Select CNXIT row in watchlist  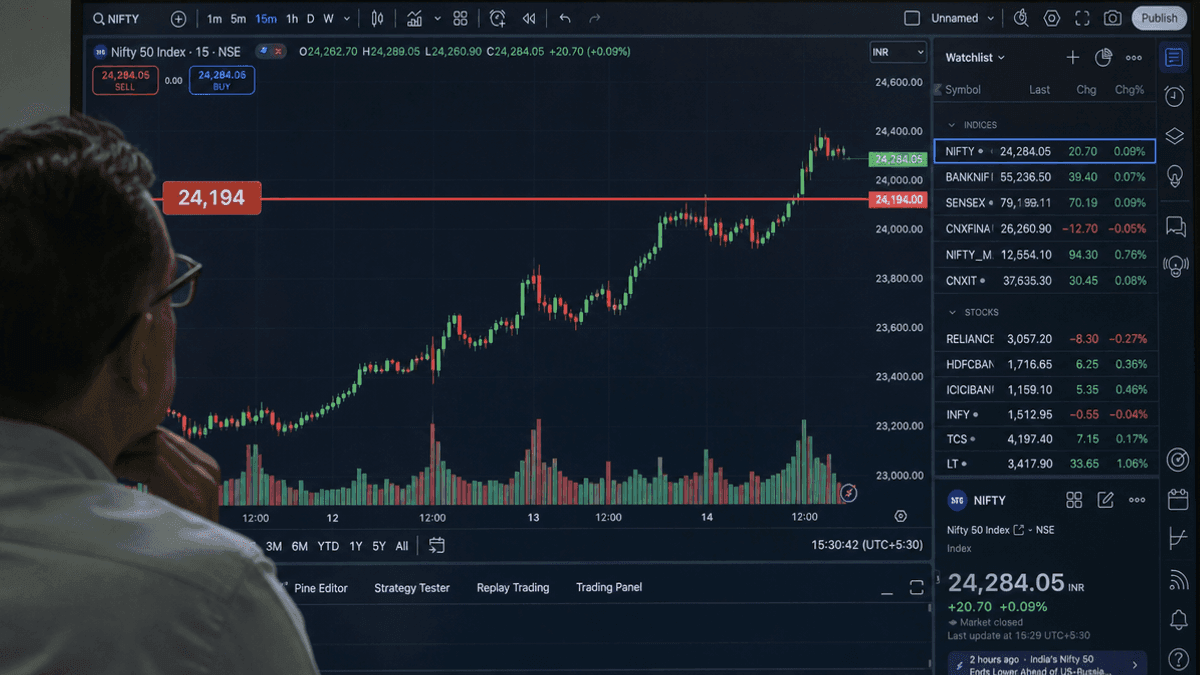[1045, 281]
